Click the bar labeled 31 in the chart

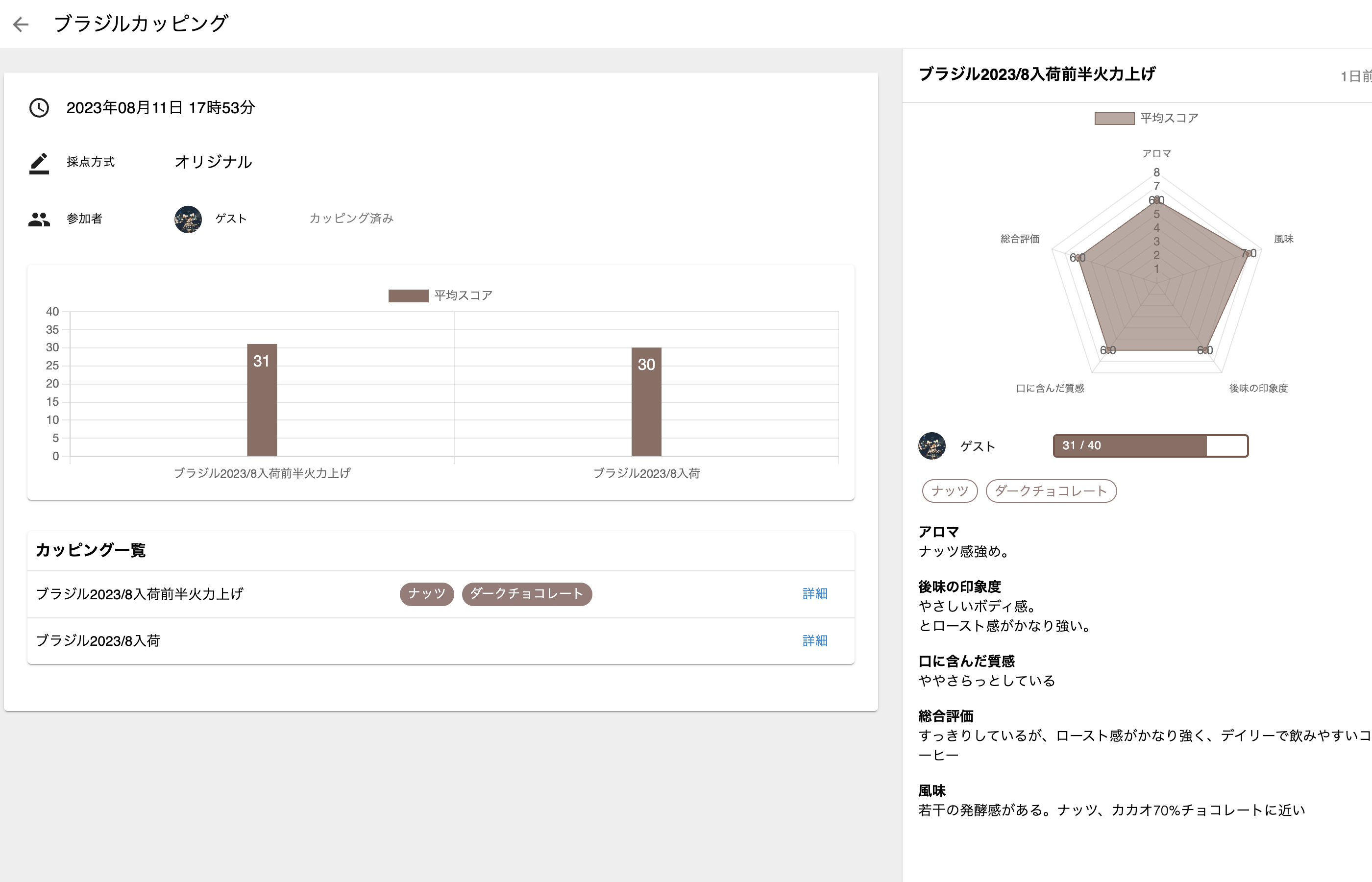click(x=262, y=400)
